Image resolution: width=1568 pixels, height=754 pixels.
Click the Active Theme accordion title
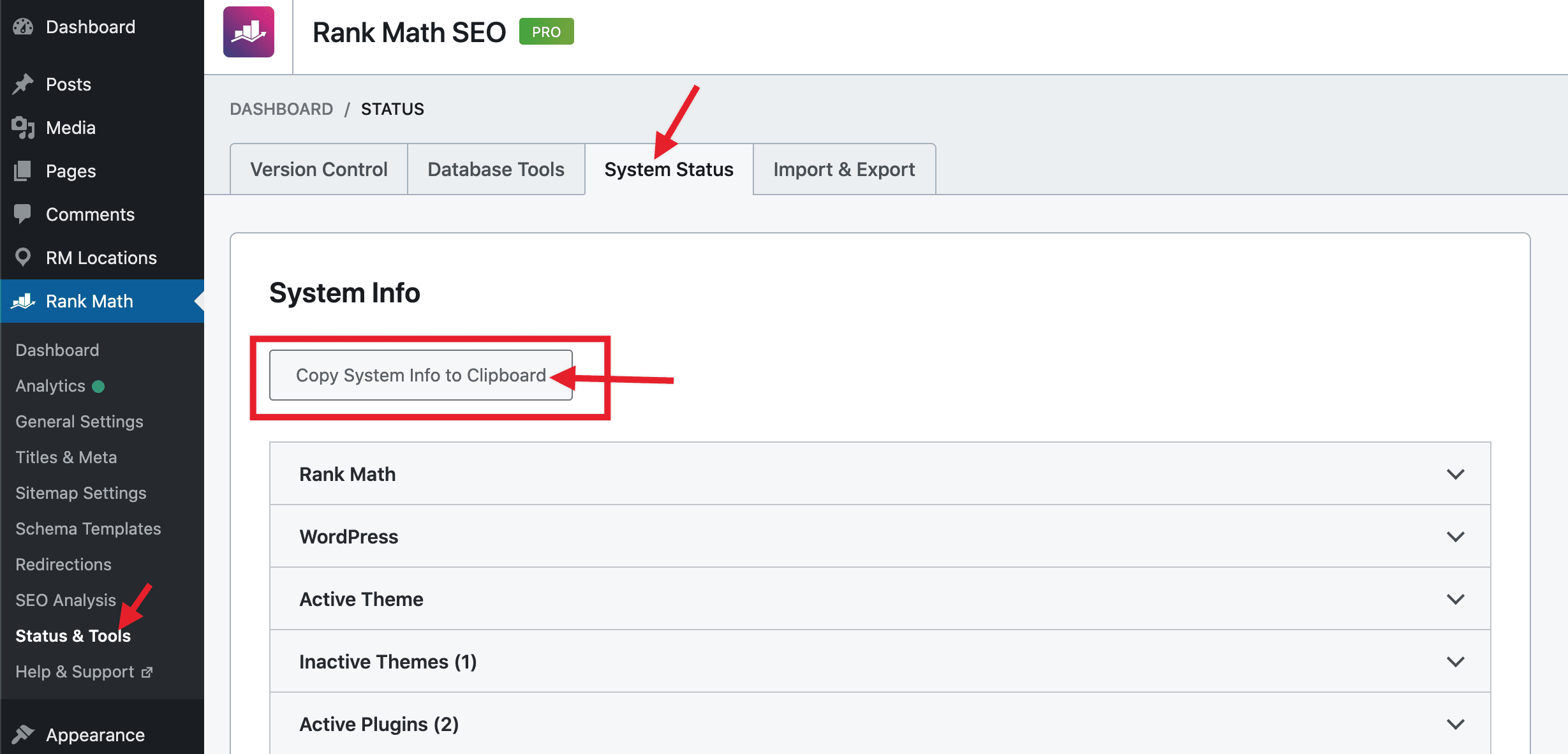362,599
